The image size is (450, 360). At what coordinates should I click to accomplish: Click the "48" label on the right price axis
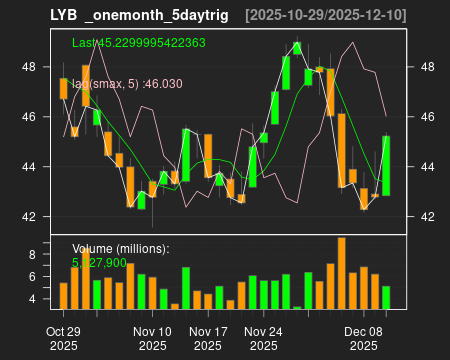[x=428, y=67]
